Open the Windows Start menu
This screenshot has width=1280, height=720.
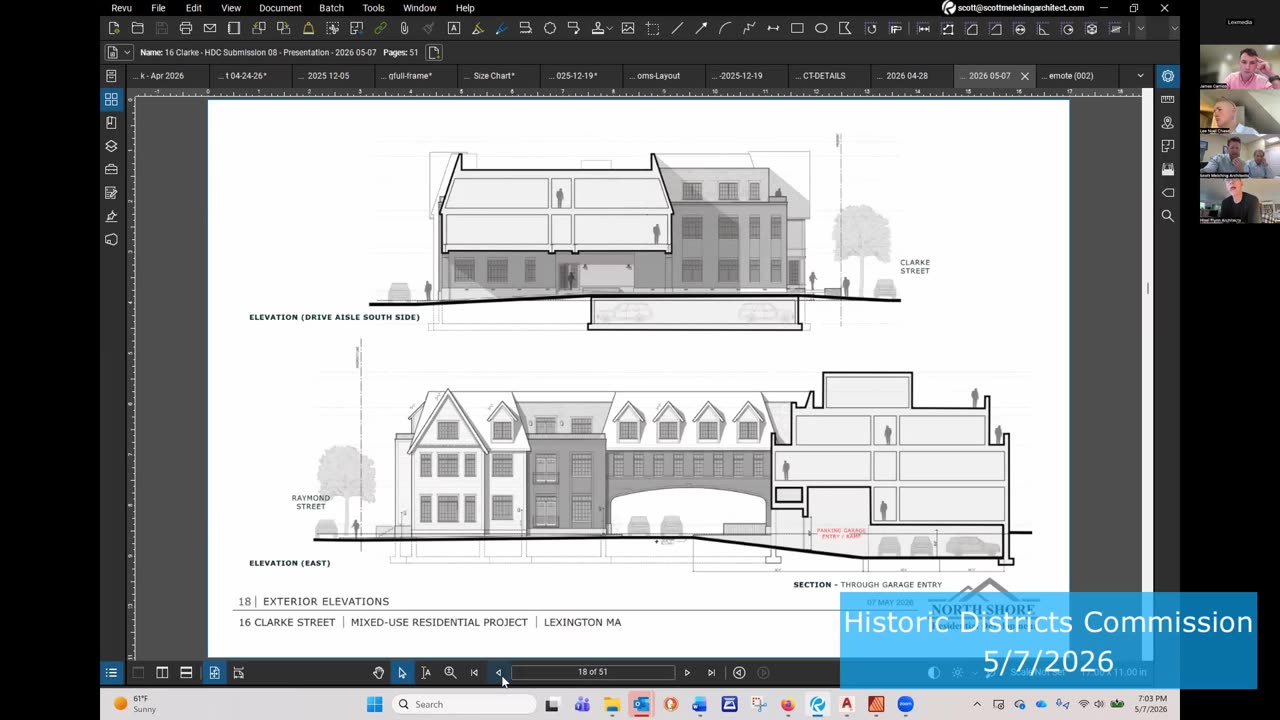click(x=374, y=705)
